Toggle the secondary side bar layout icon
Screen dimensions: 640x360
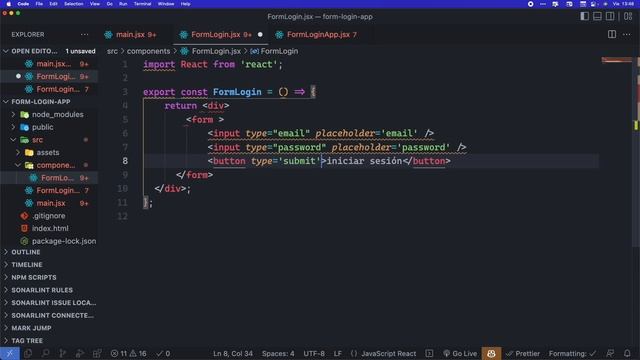[610, 16]
